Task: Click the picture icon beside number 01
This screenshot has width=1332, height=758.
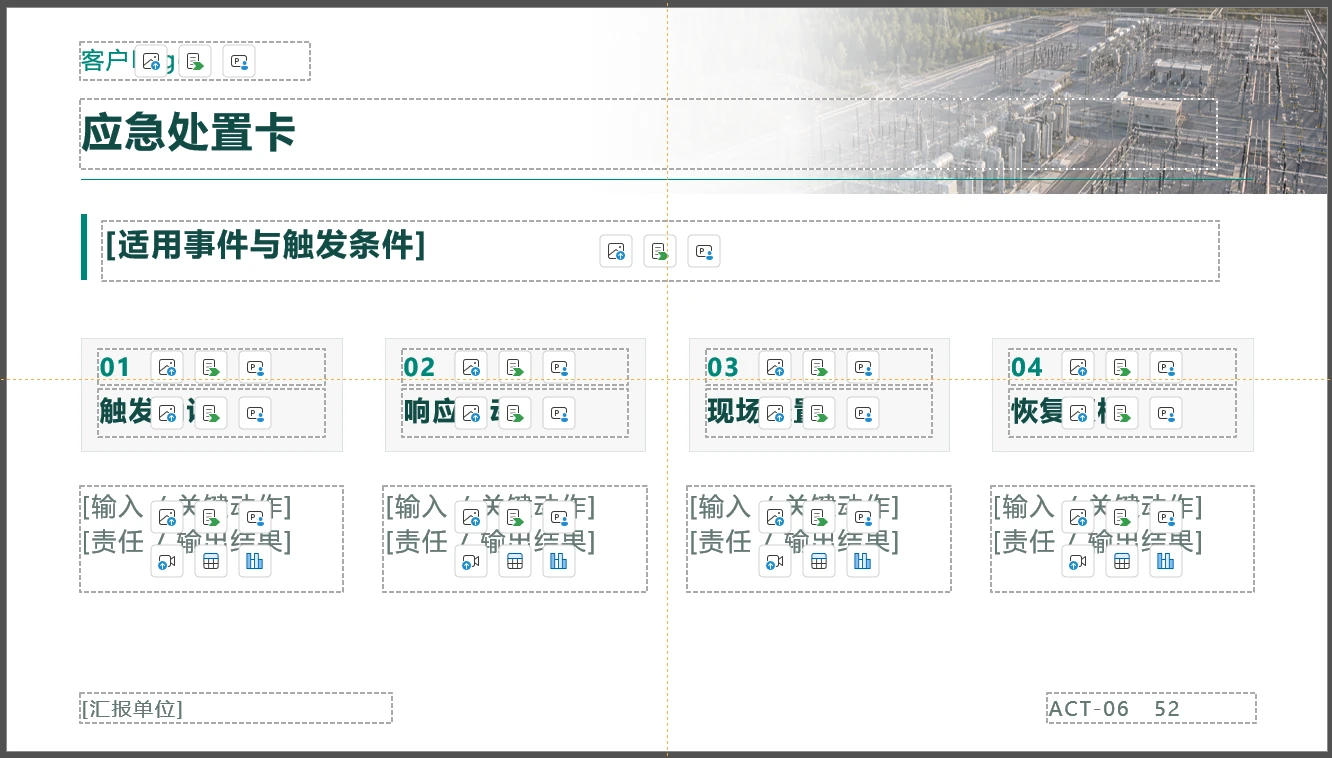Action: click(167, 367)
